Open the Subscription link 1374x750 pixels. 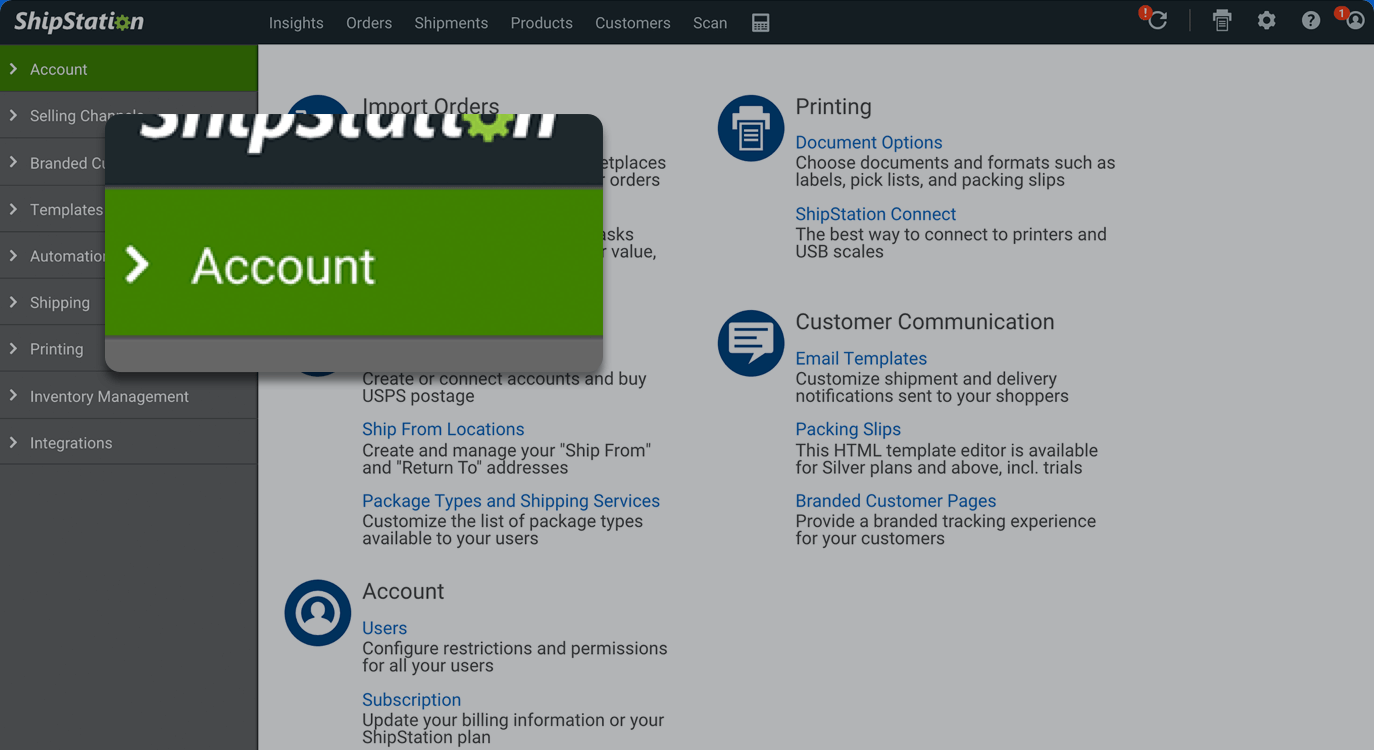tap(411, 700)
